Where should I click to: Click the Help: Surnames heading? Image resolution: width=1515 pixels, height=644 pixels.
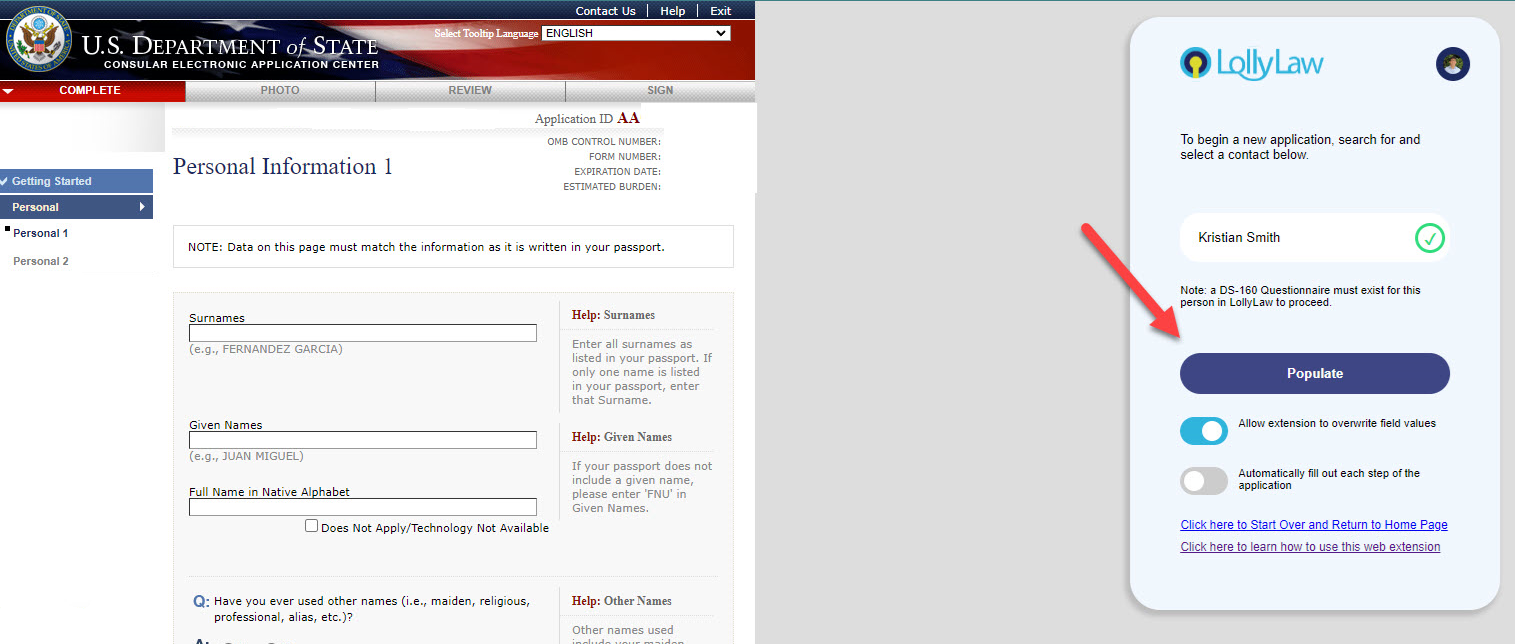(x=613, y=315)
